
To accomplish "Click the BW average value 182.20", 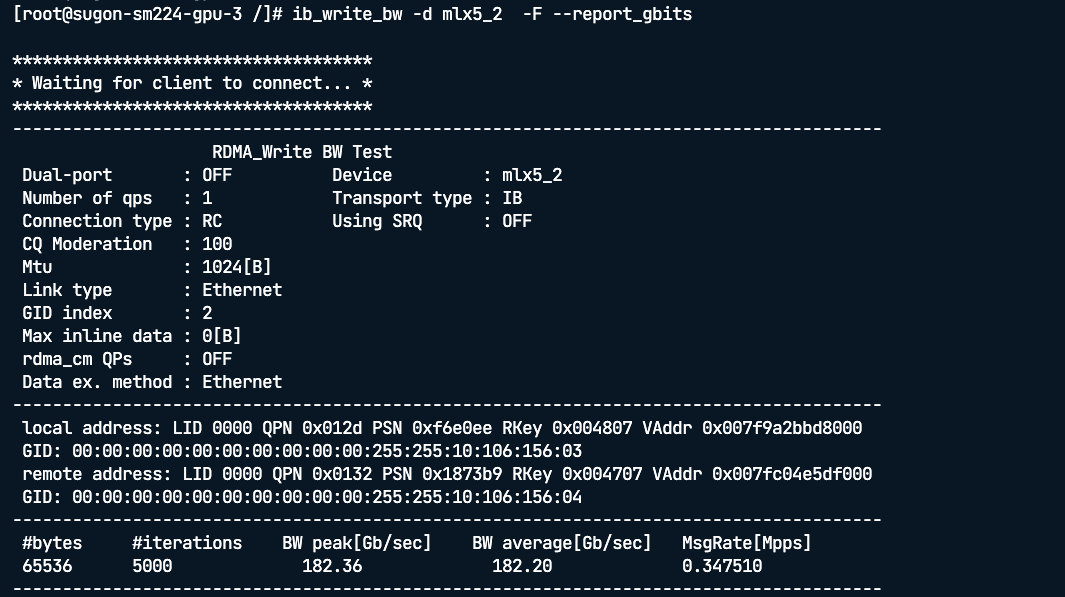I will [x=522, y=566].
